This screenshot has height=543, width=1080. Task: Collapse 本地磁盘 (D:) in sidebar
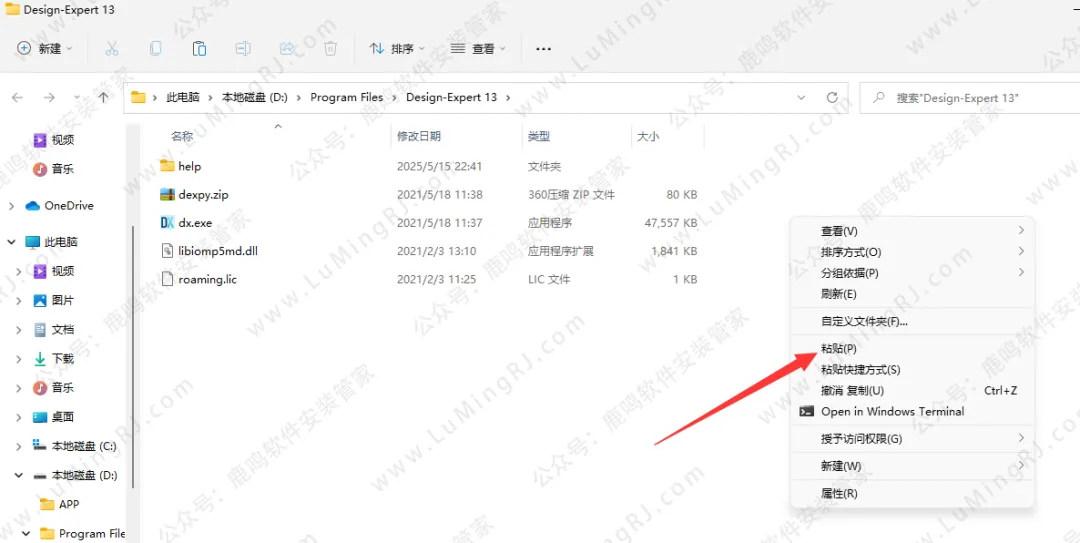point(19,475)
